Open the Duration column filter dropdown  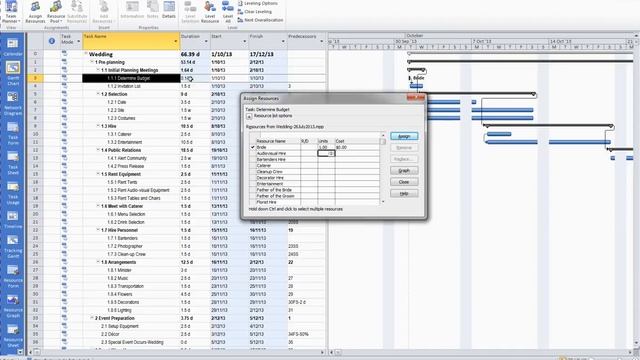pyautogui.click(x=206, y=41)
